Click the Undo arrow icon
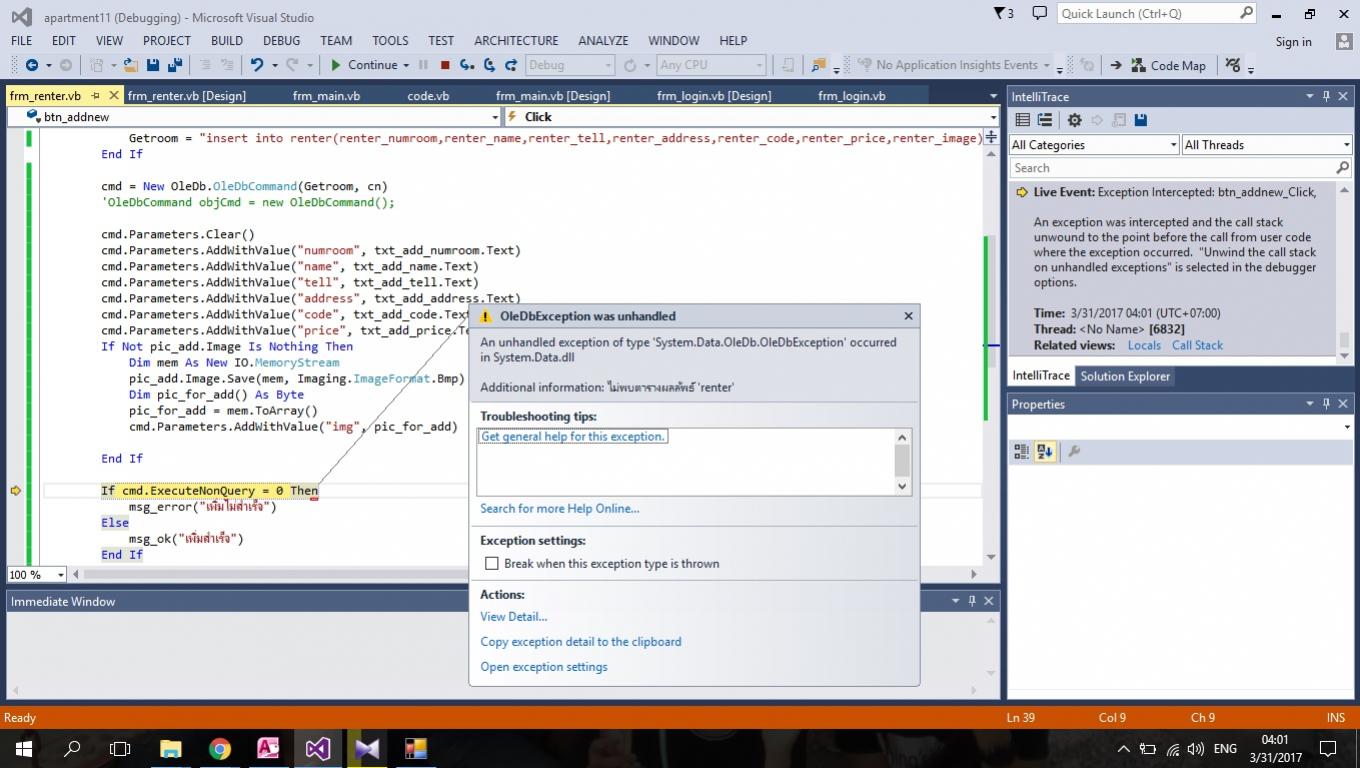 click(x=257, y=65)
